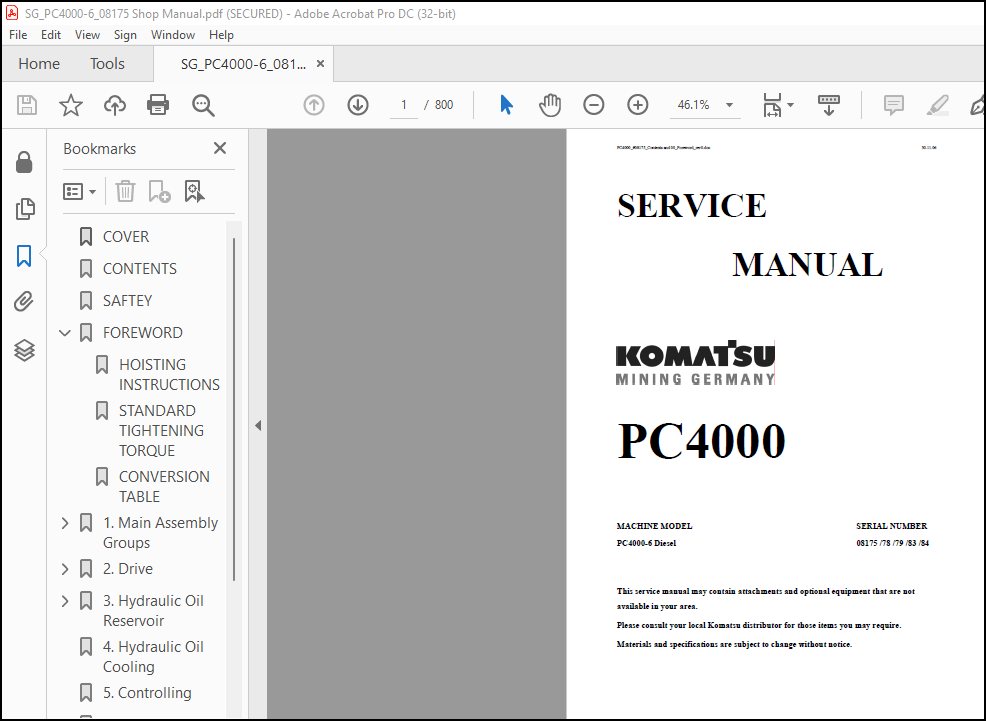This screenshot has height=721, width=986.
Task: Jump to the CONTENTS bookmark
Action: click(140, 269)
